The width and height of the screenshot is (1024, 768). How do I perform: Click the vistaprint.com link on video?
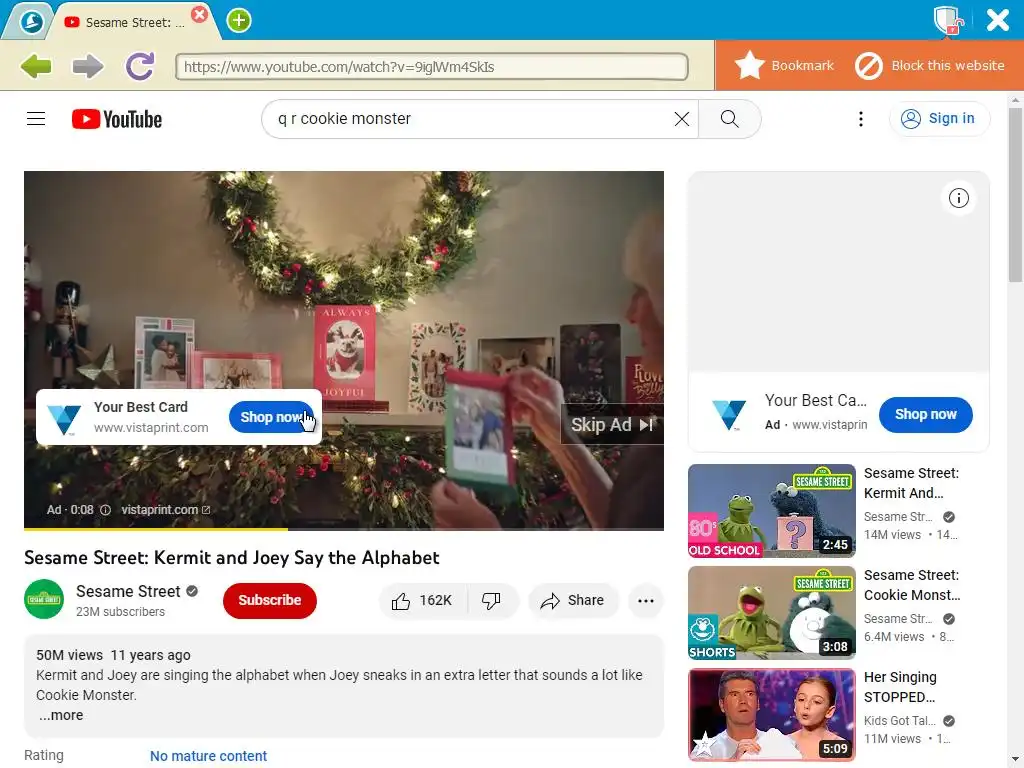[165, 510]
